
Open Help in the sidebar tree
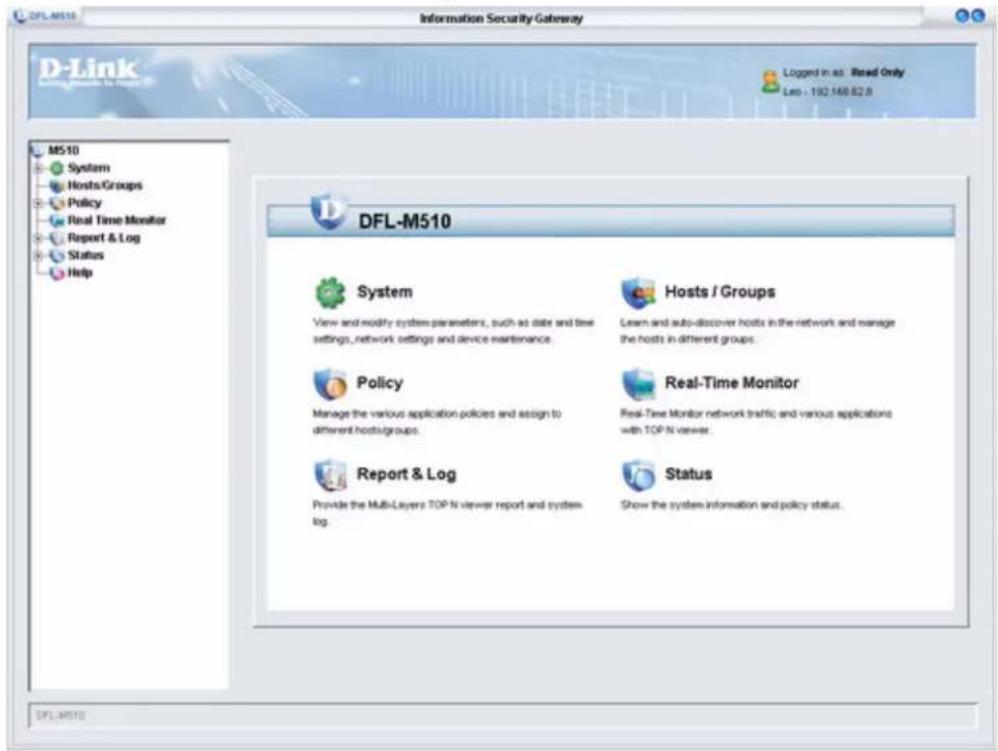[x=80, y=273]
